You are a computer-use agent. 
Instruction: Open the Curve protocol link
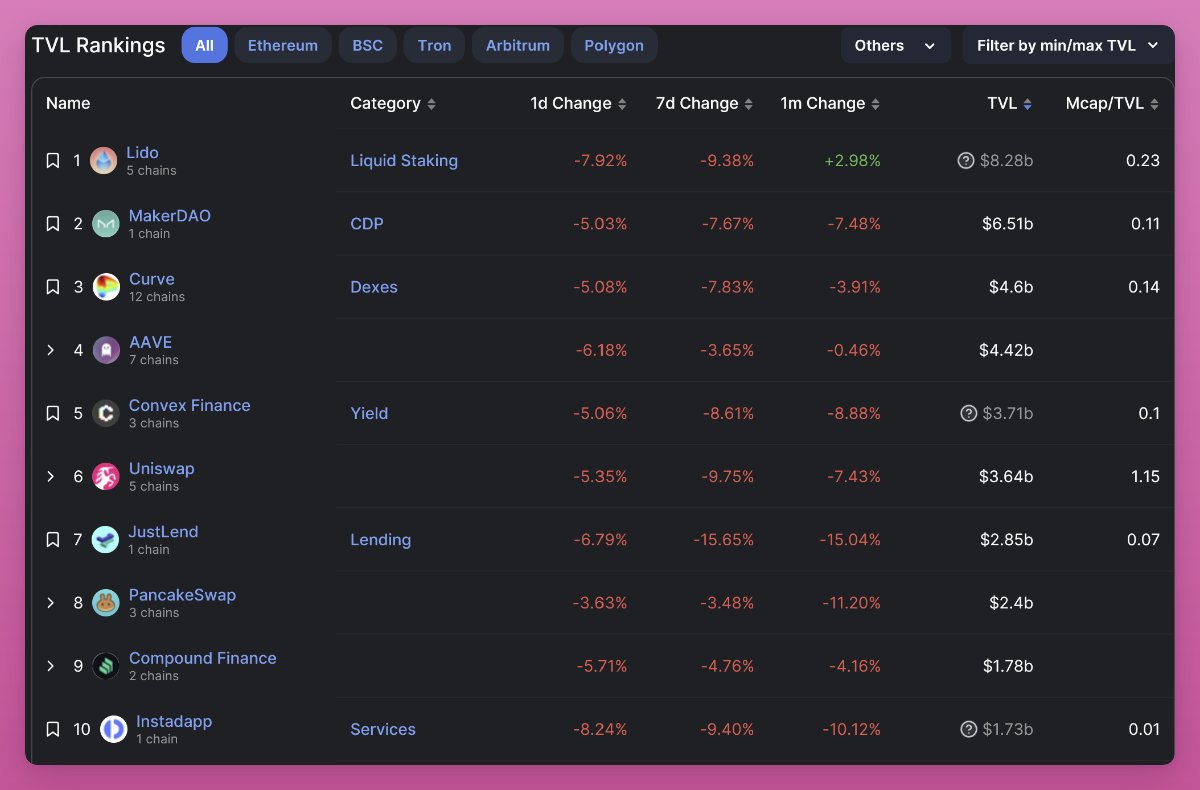[152, 279]
